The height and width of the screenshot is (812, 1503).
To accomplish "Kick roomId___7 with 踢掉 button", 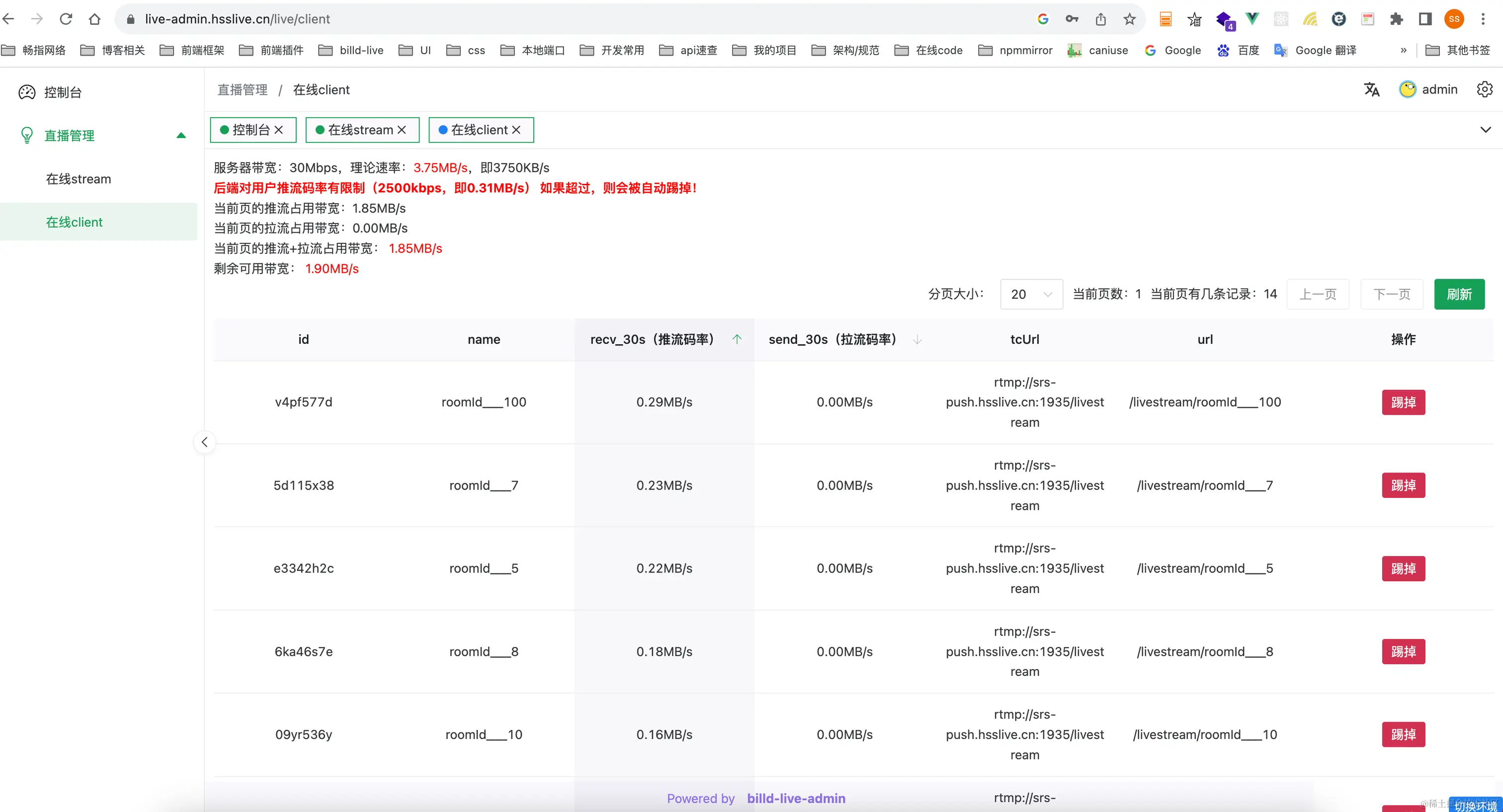I will pyautogui.click(x=1403, y=486).
